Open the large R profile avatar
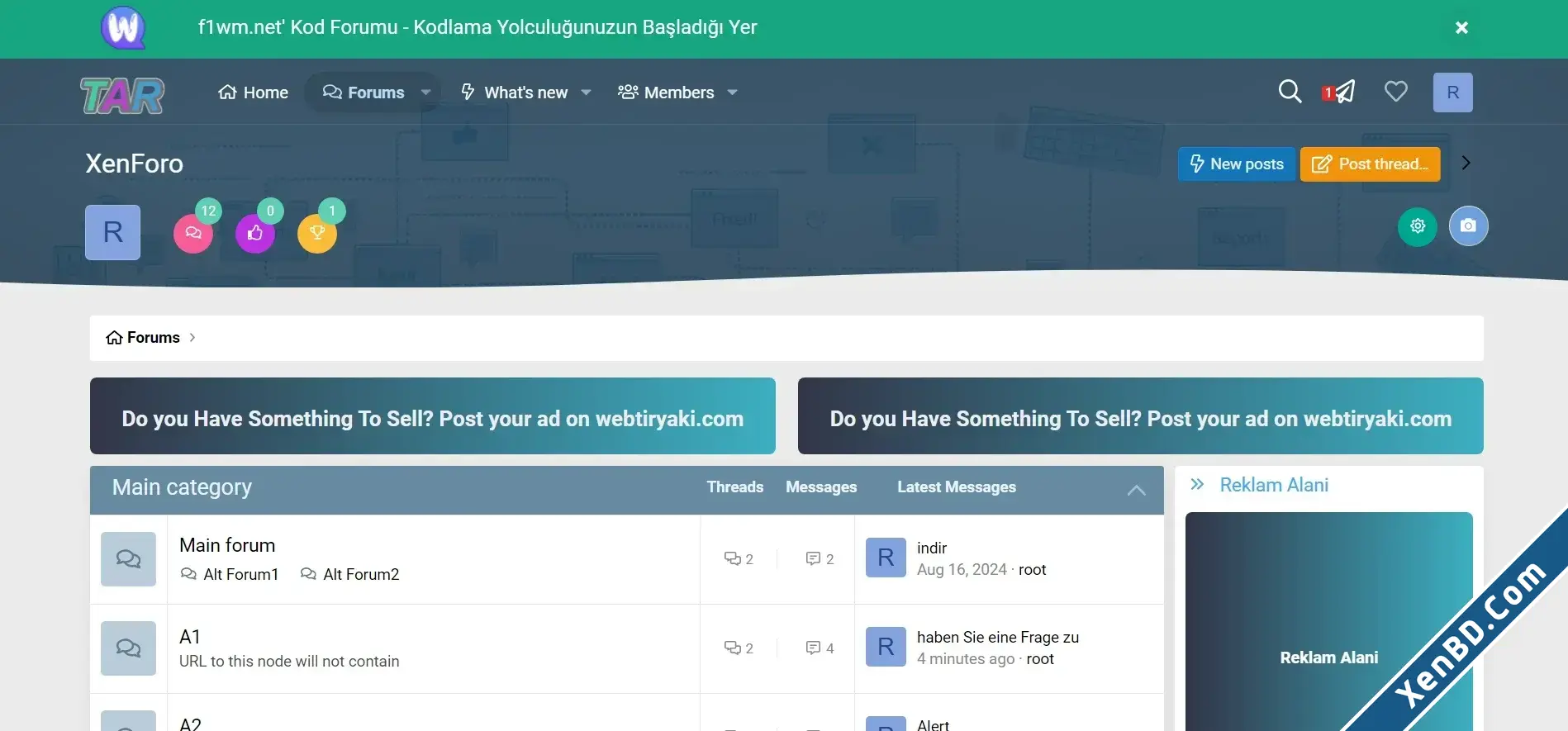This screenshot has width=1568, height=731. click(113, 232)
